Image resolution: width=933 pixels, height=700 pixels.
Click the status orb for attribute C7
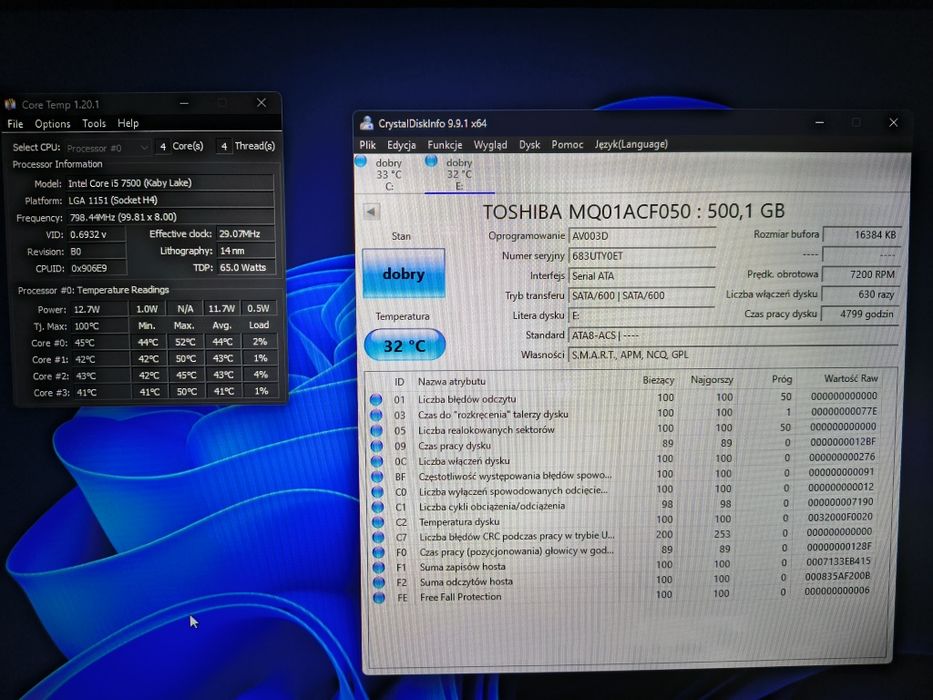click(378, 538)
